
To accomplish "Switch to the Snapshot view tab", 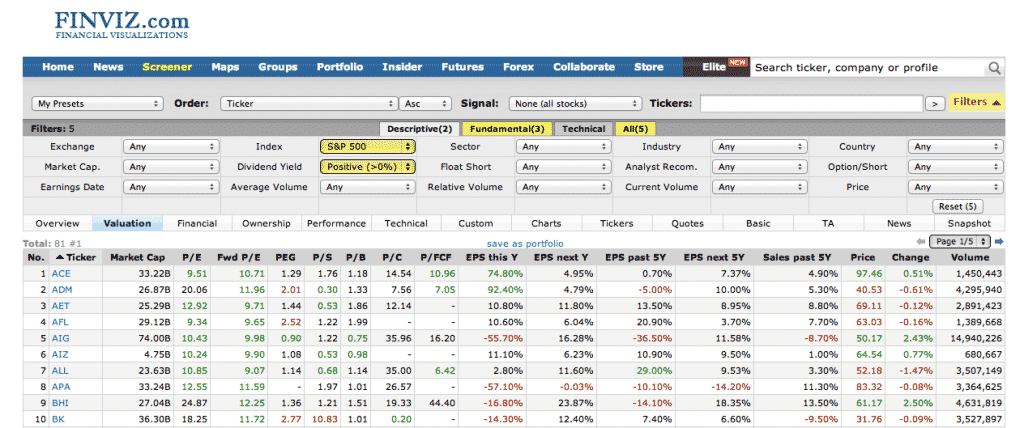I will coord(969,223).
